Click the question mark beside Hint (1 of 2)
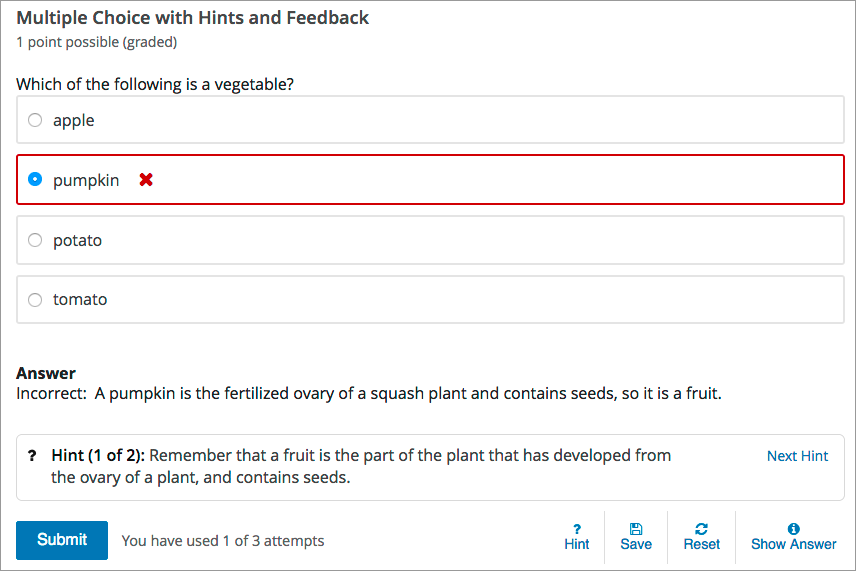The width and height of the screenshot is (856, 571). point(32,456)
